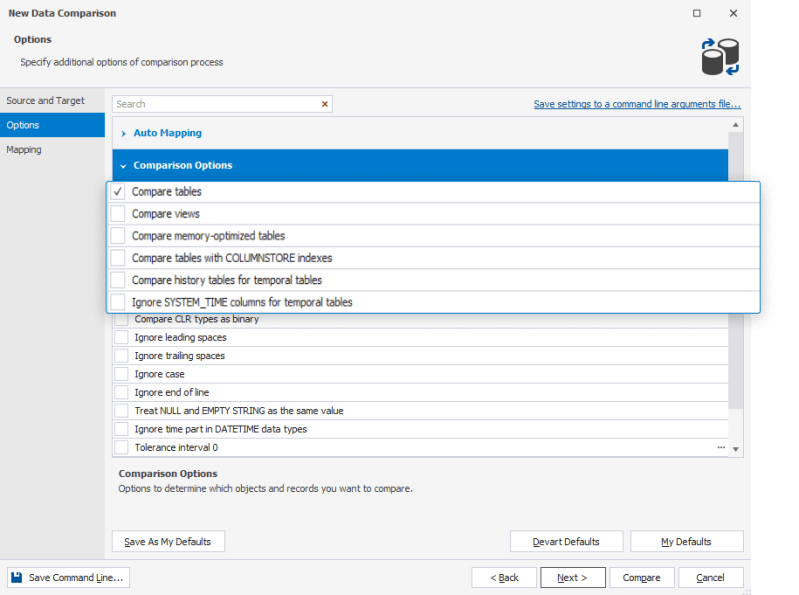Proceed with the Next button
This screenshot has width=799, height=595.
(x=573, y=577)
